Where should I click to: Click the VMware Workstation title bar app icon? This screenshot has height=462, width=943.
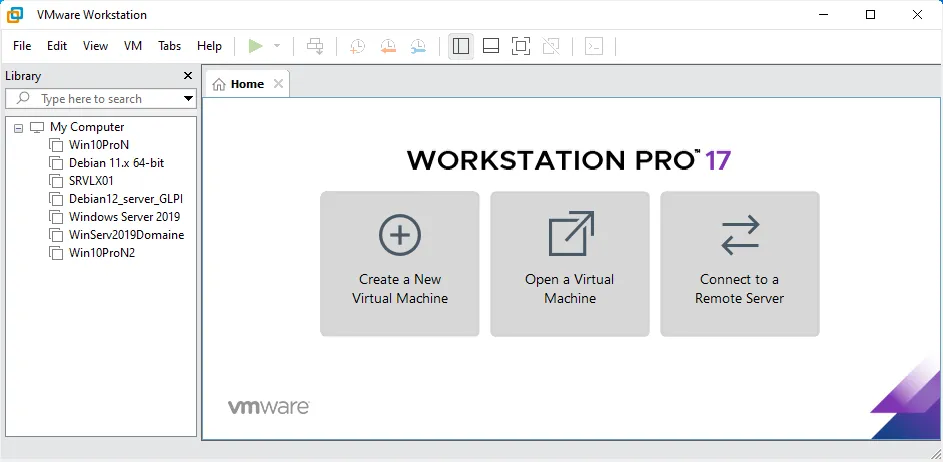click(15, 14)
